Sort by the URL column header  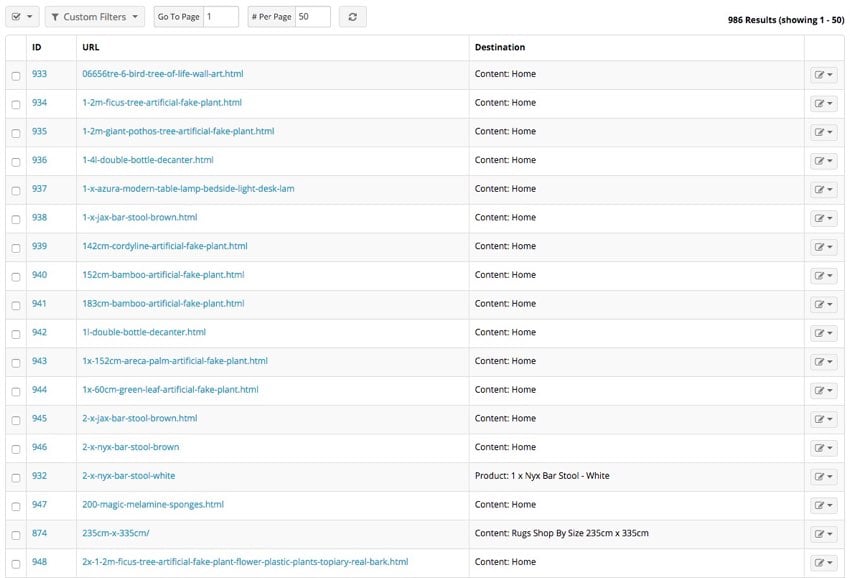pos(91,47)
